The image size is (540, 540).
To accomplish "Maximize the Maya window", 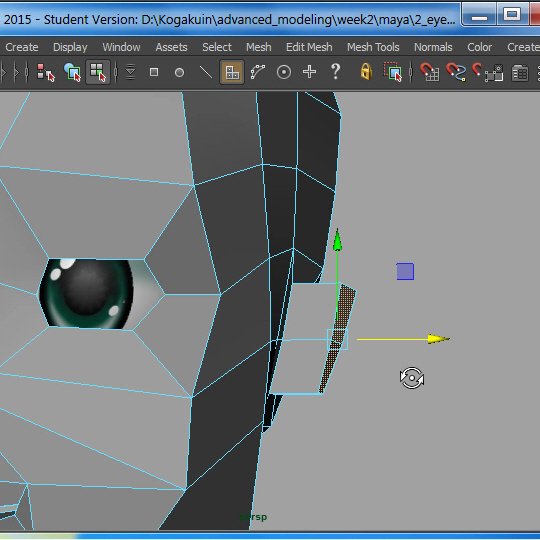I will click(x=512, y=14).
